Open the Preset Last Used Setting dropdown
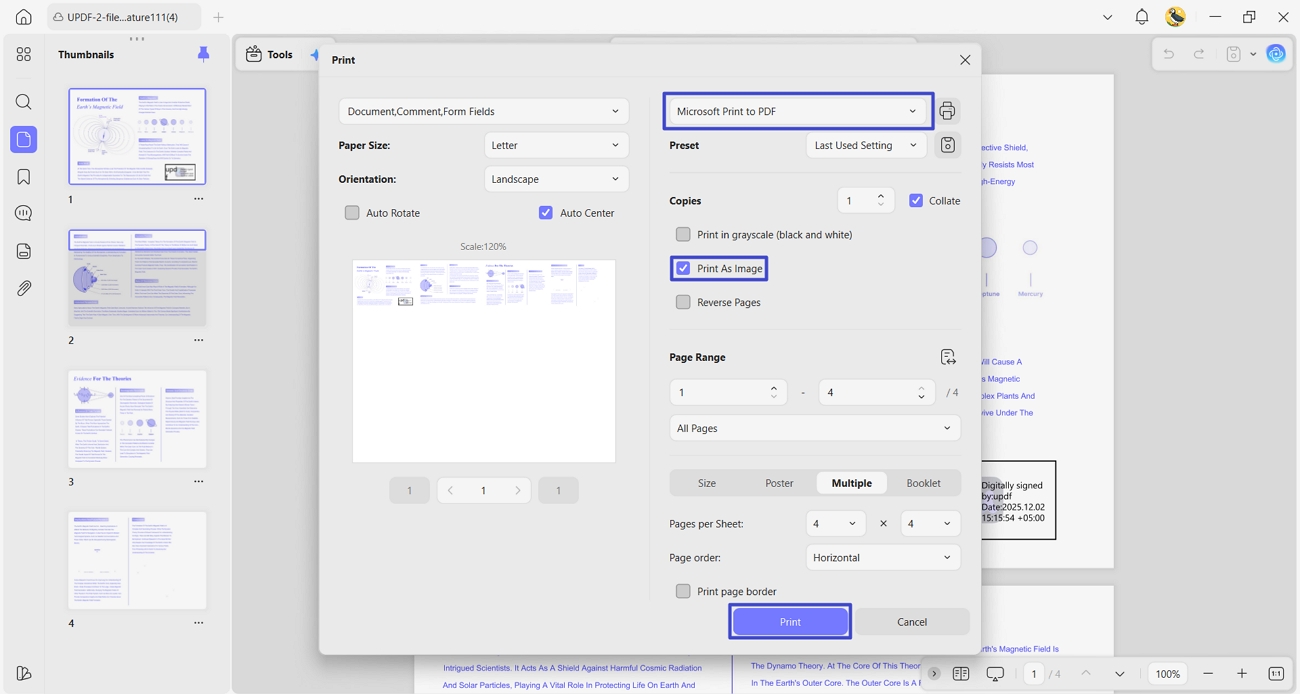The image size is (1300, 694). pos(866,145)
